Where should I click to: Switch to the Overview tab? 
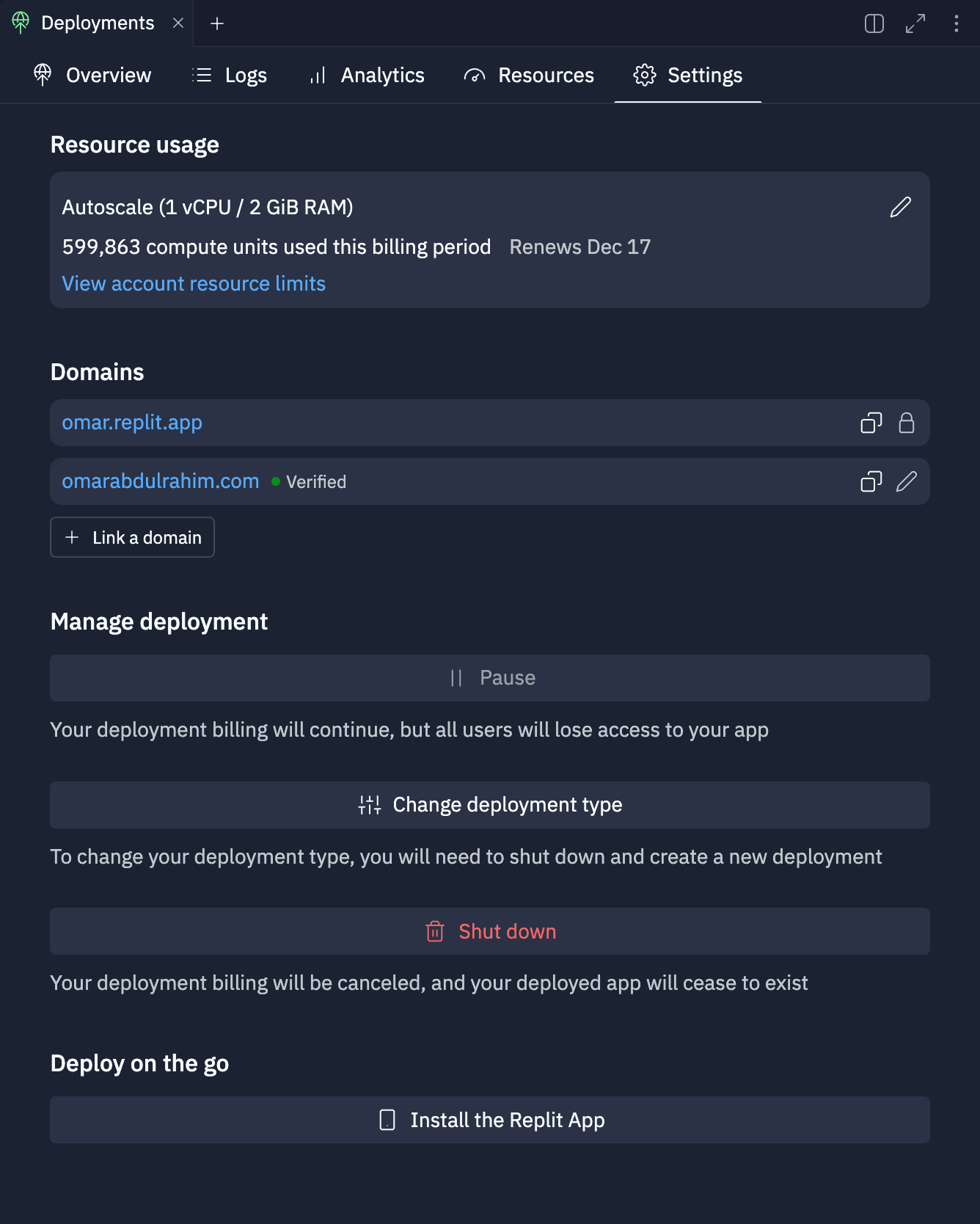[x=92, y=75]
